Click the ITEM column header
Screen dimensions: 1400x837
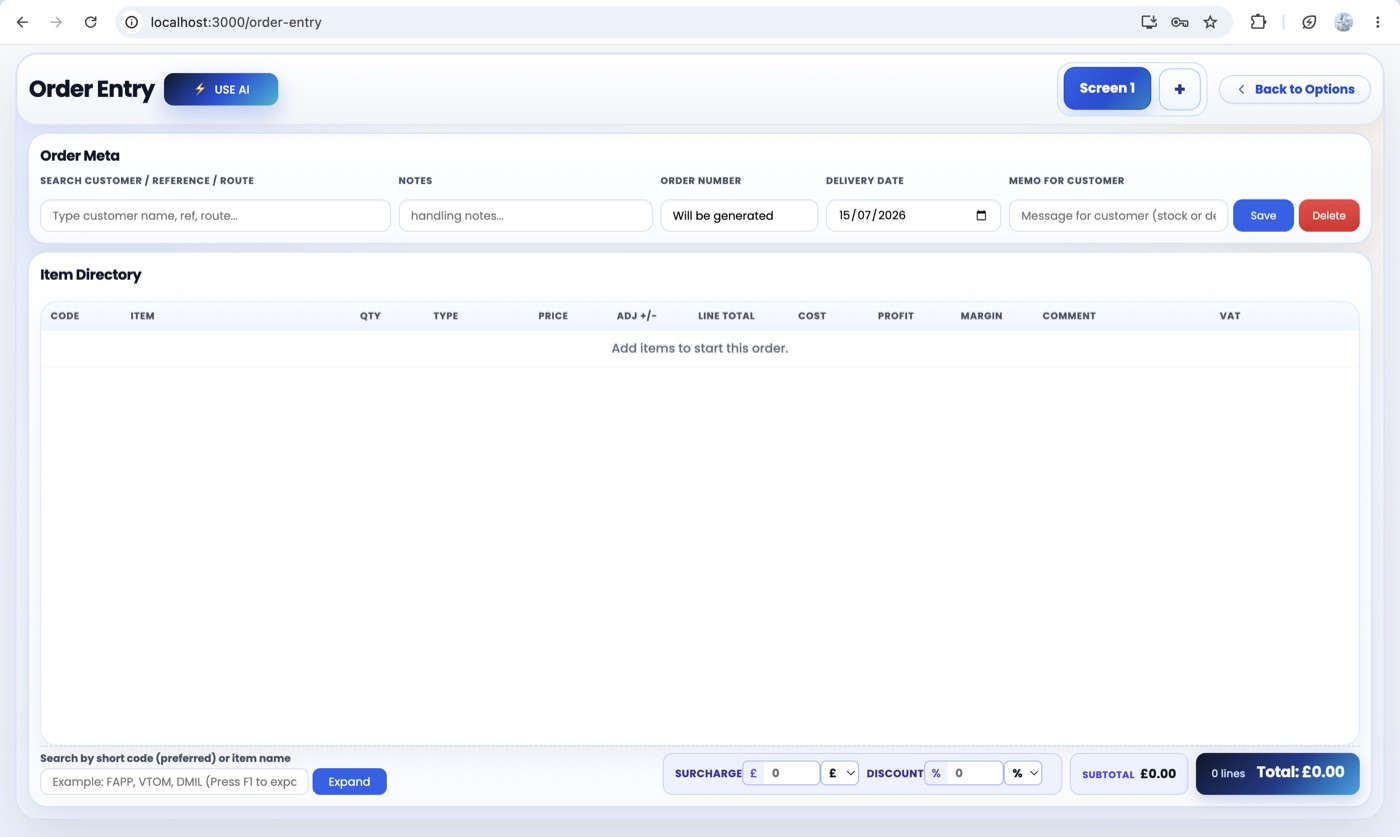coord(142,316)
